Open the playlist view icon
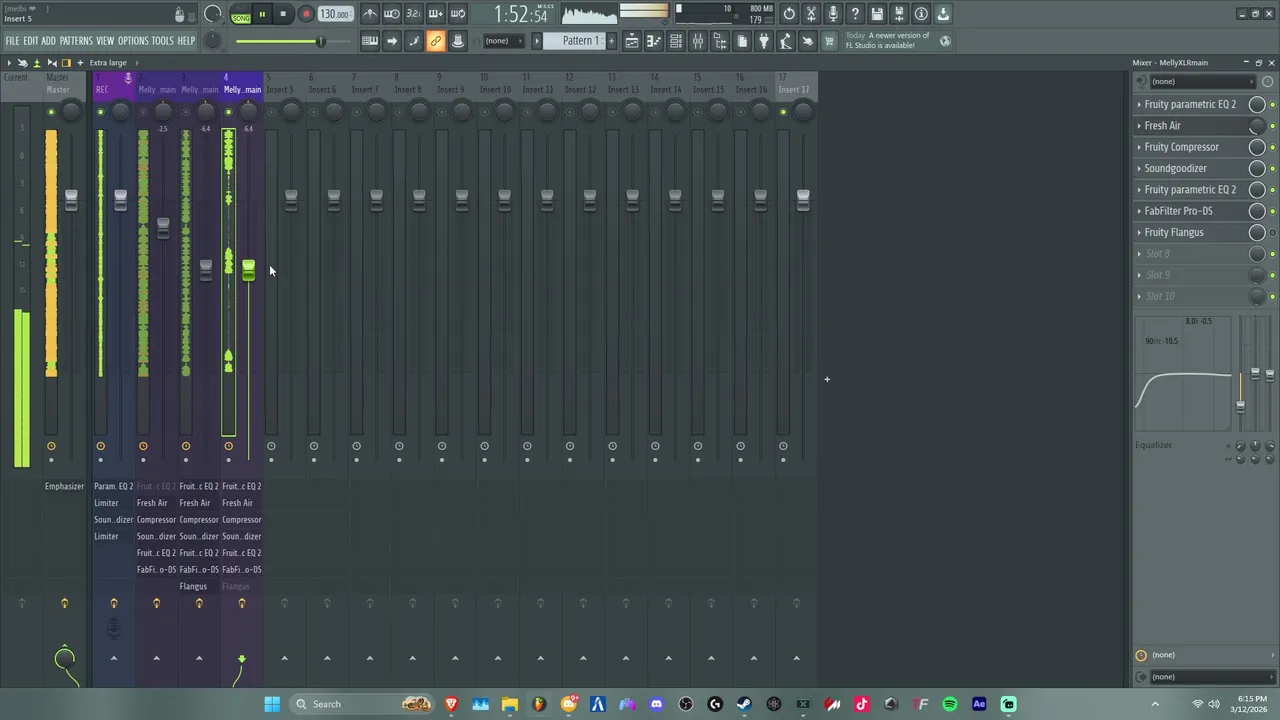 coord(632,41)
